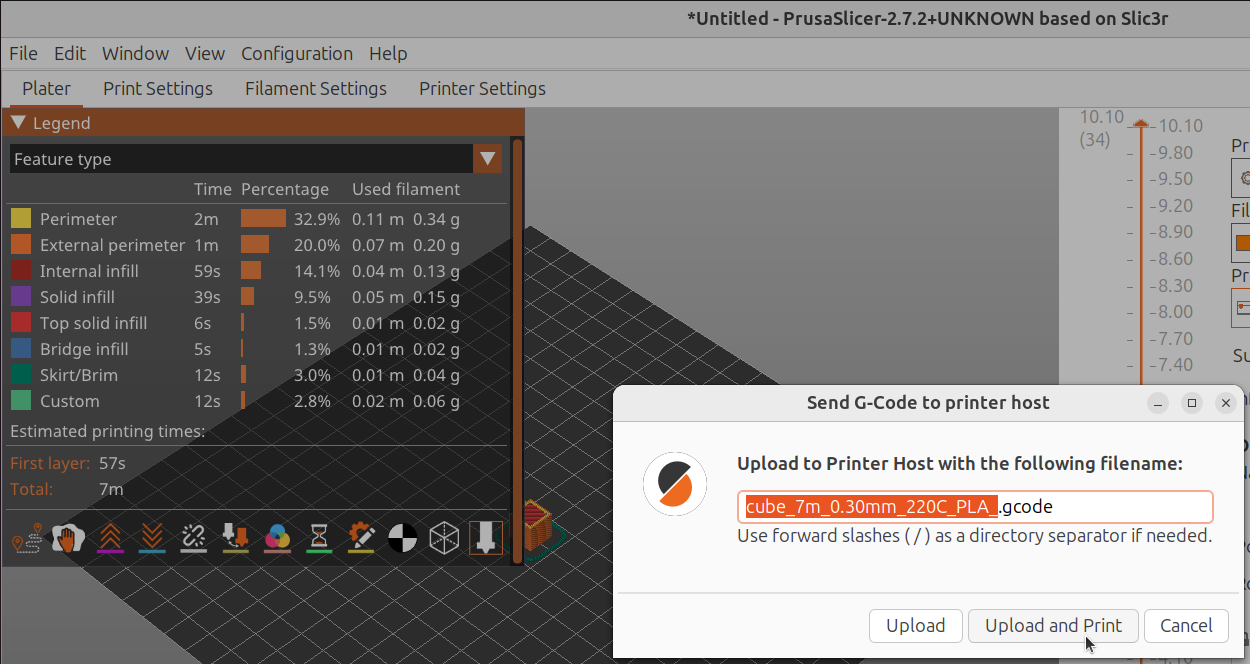1250x664 pixels.
Task: Click the Internal infill dark red swatch
Action: tap(21, 270)
